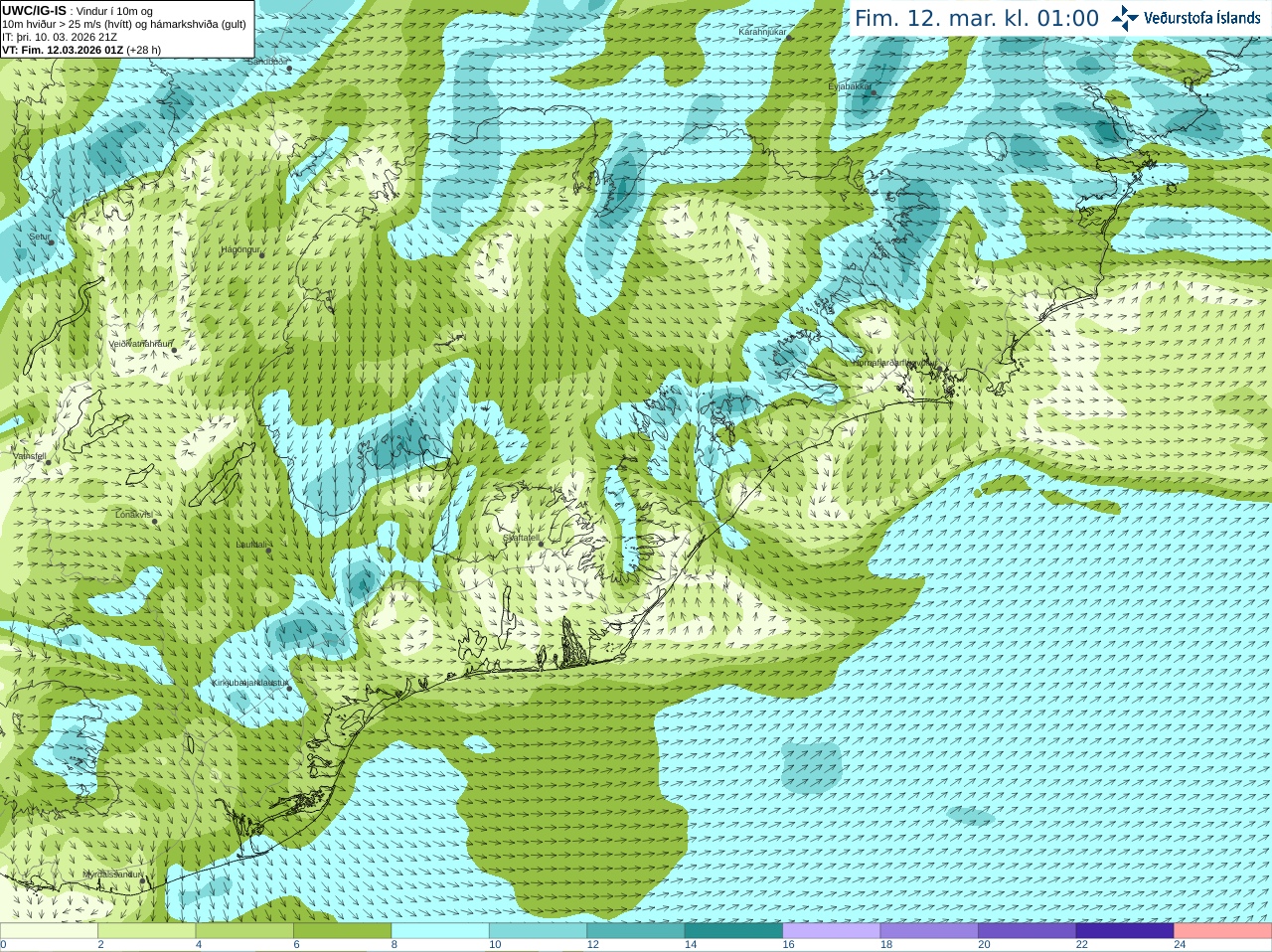1272x952 pixels.
Task: Select the 18–20 m/s light purple swatch
Action: tap(929, 931)
